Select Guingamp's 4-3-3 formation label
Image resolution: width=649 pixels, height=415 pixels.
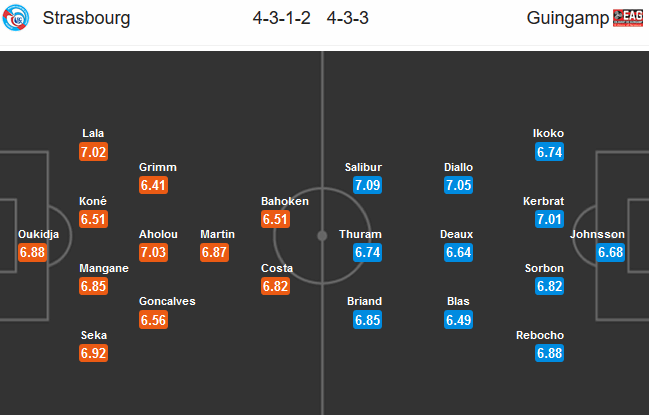[350, 19]
